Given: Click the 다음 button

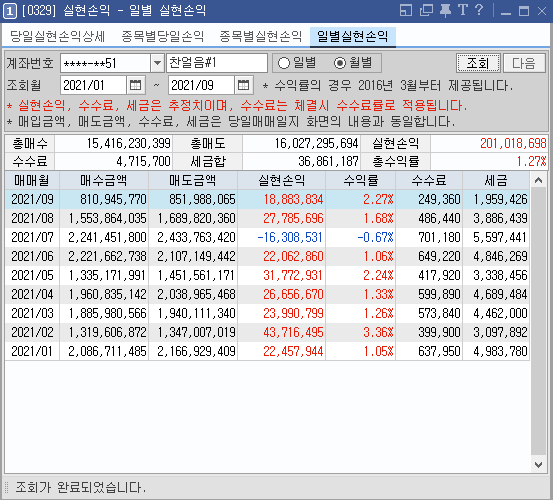Looking at the screenshot, I should [x=524, y=63].
